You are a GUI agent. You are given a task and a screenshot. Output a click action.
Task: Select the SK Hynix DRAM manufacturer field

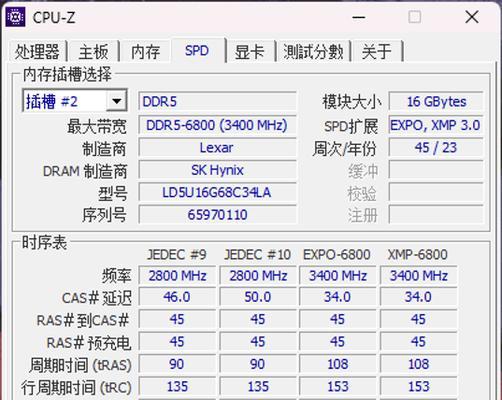217,170
